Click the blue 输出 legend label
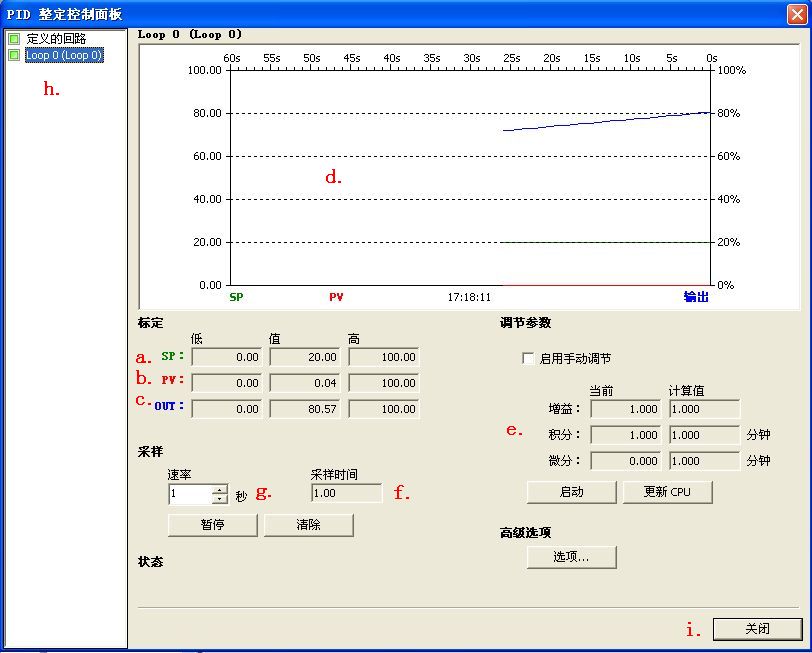Image resolution: width=812 pixels, height=653 pixels. click(695, 297)
